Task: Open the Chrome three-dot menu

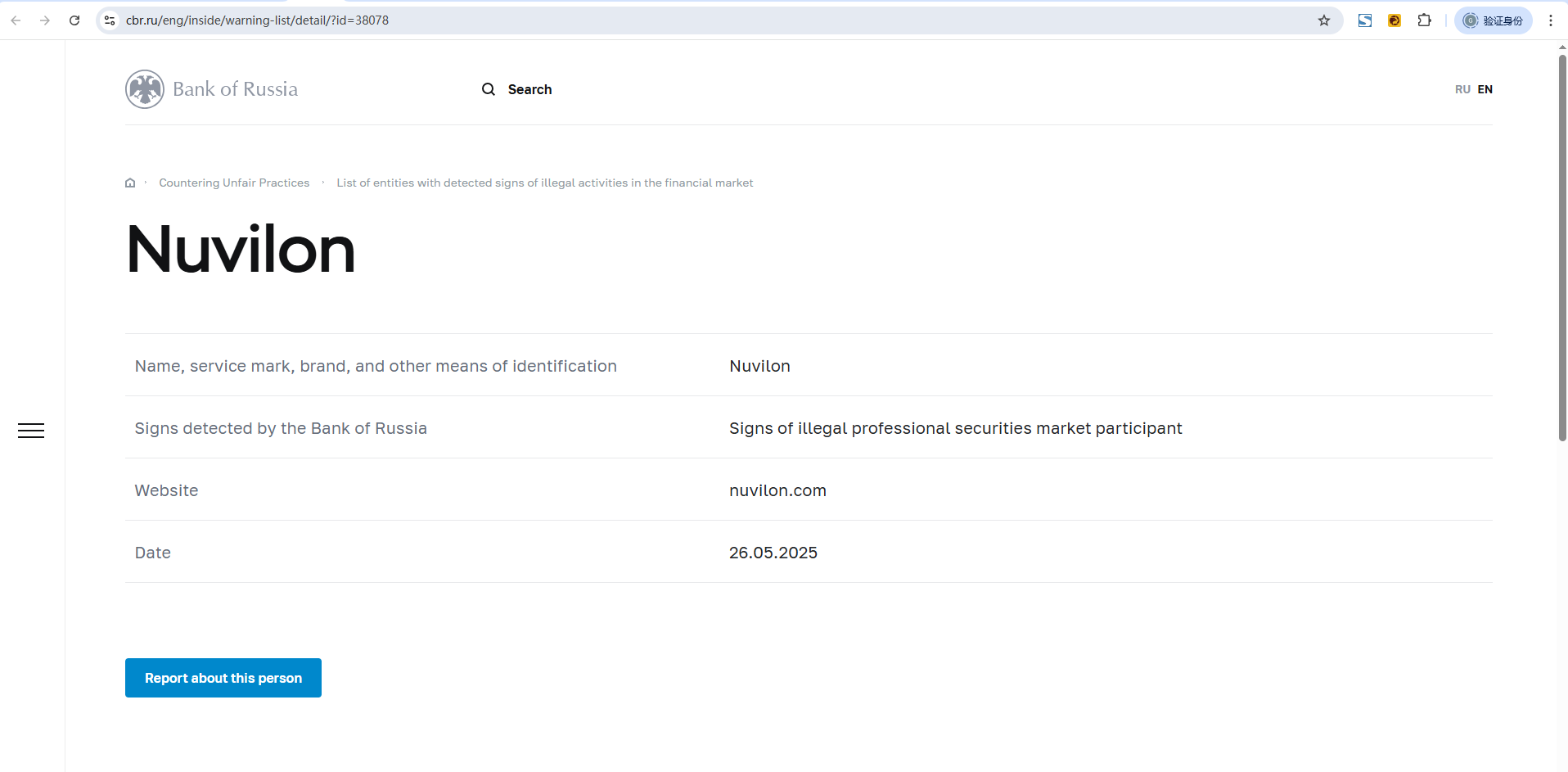Action: [1551, 20]
